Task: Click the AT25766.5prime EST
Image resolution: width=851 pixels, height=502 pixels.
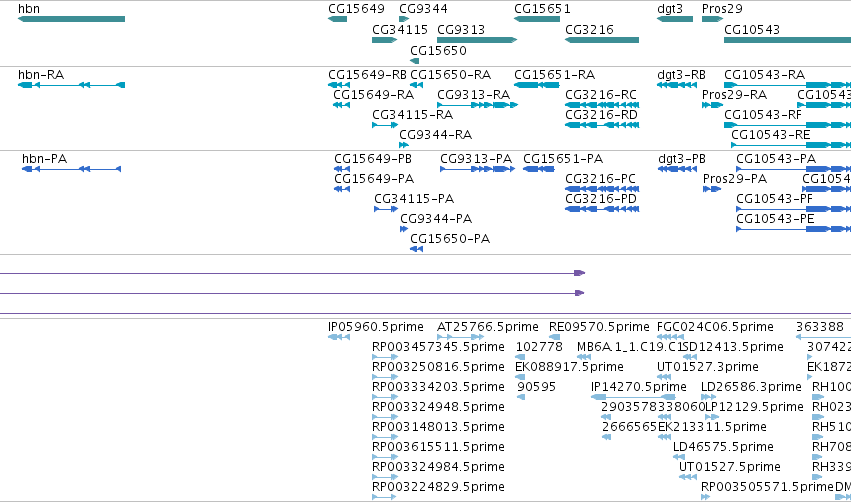Action: tap(460, 338)
